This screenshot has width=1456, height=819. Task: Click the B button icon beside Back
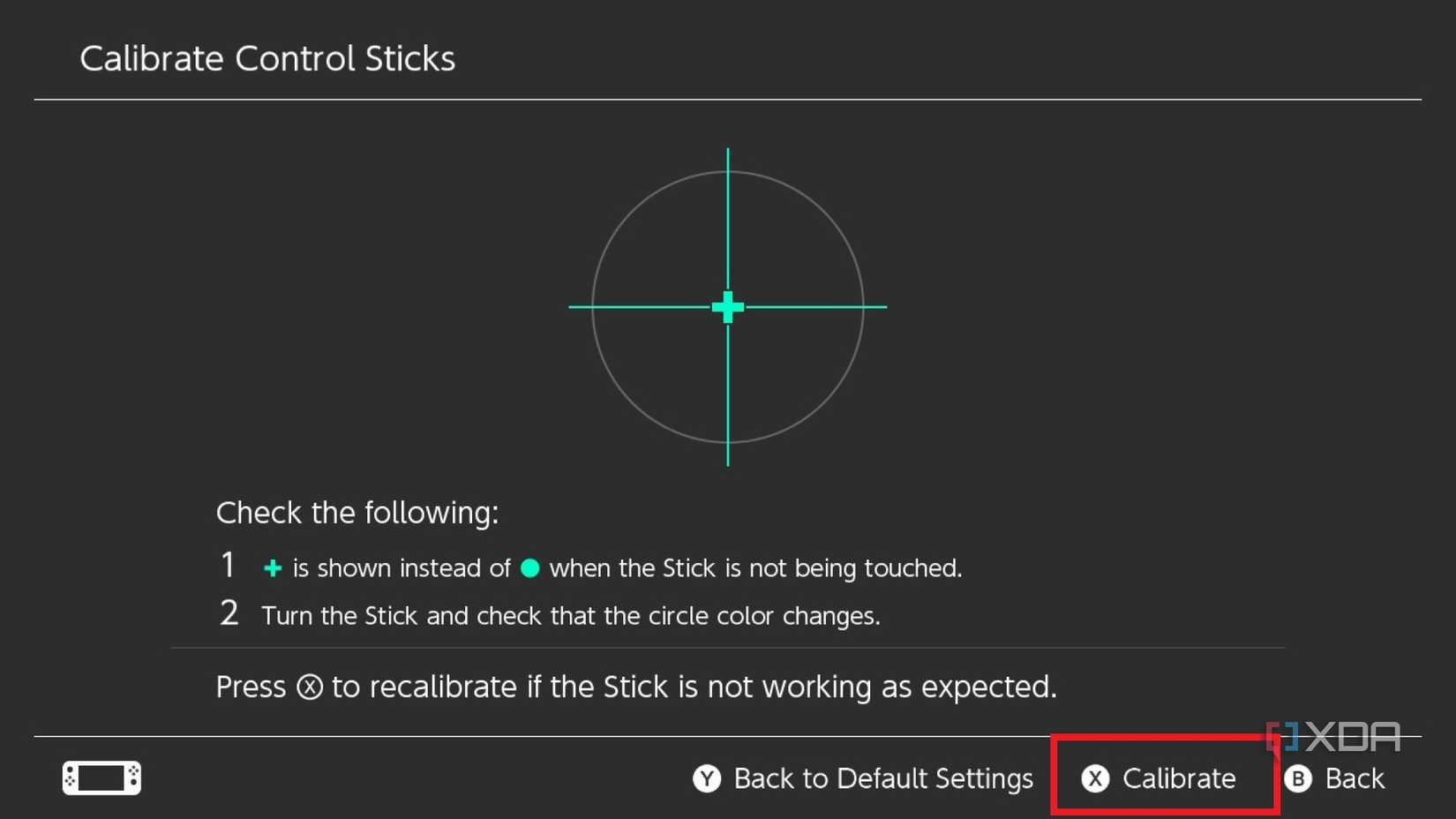[x=1298, y=778]
